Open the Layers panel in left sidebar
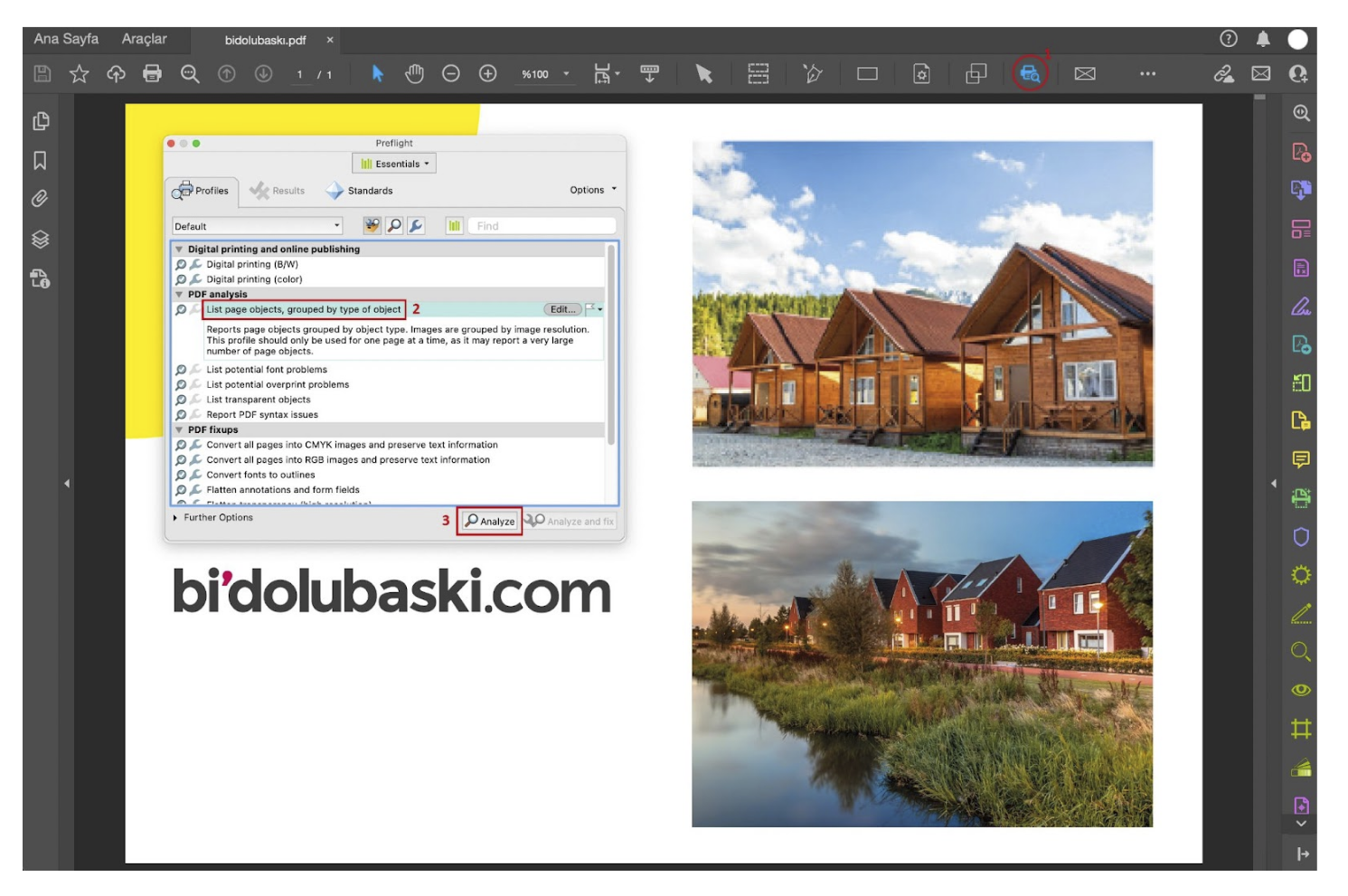 (x=41, y=240)
